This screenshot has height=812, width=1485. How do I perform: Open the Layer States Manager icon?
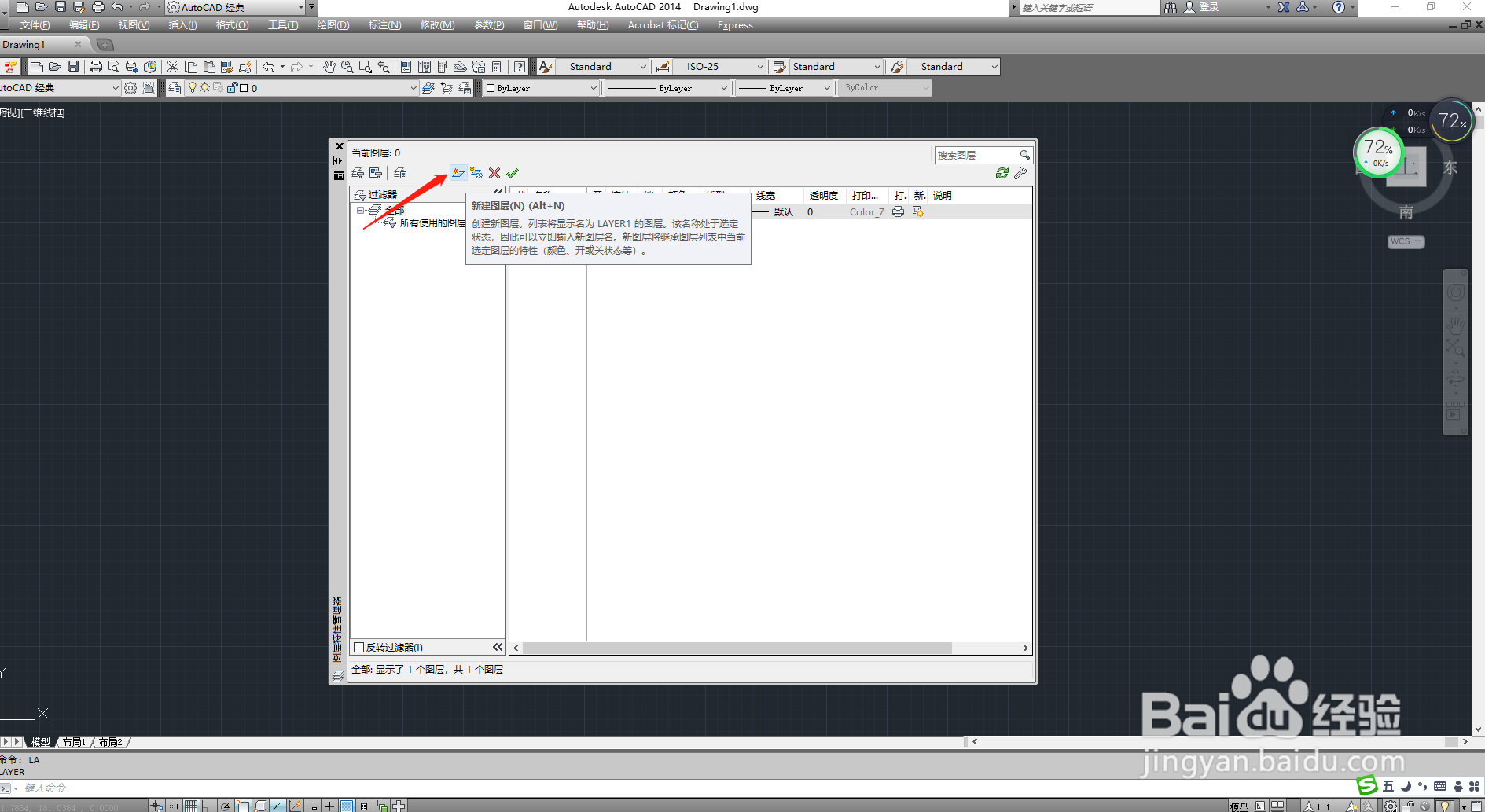pyautogui.click(x=400, y=173)
